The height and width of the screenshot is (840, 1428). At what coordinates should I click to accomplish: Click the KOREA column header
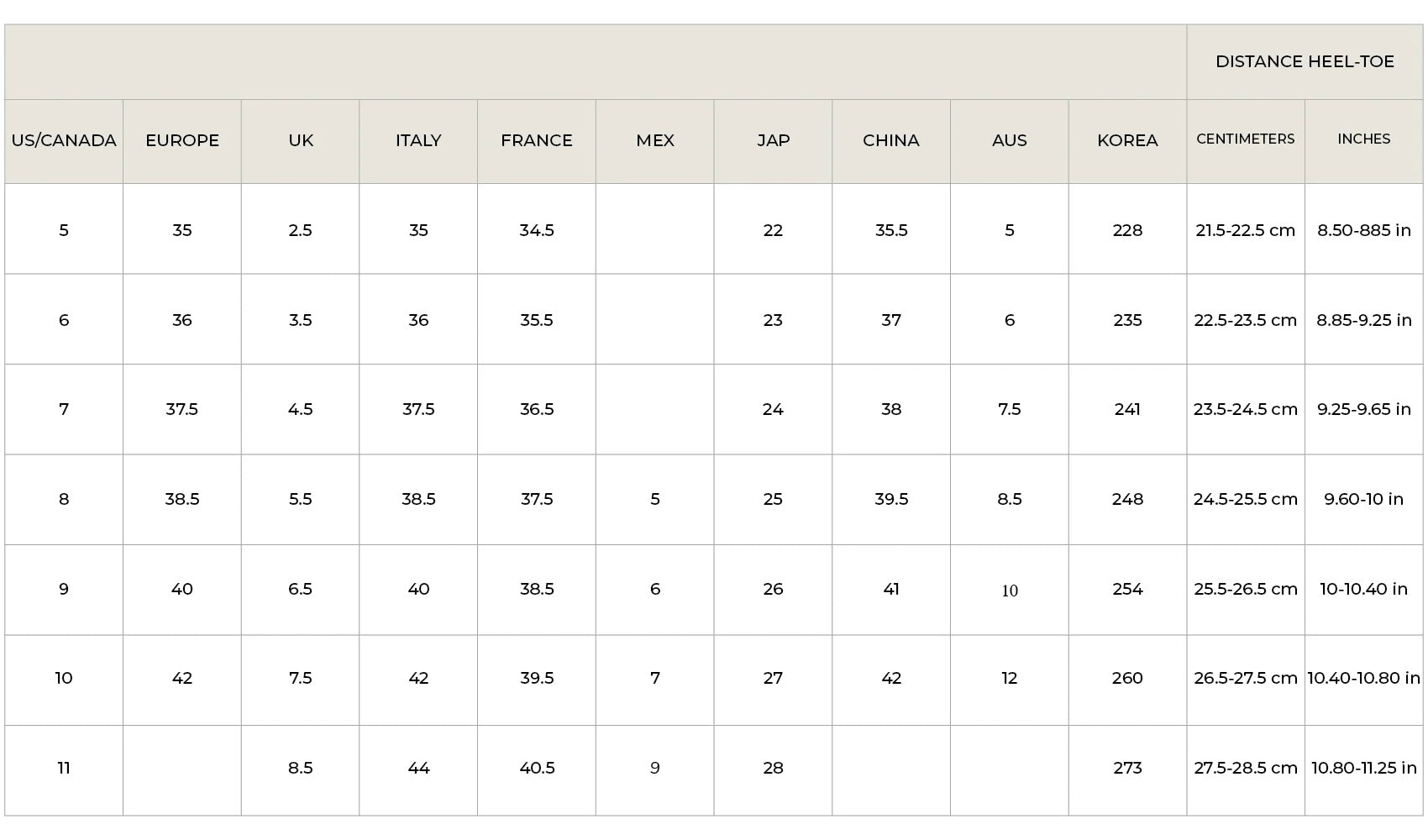1127,140
